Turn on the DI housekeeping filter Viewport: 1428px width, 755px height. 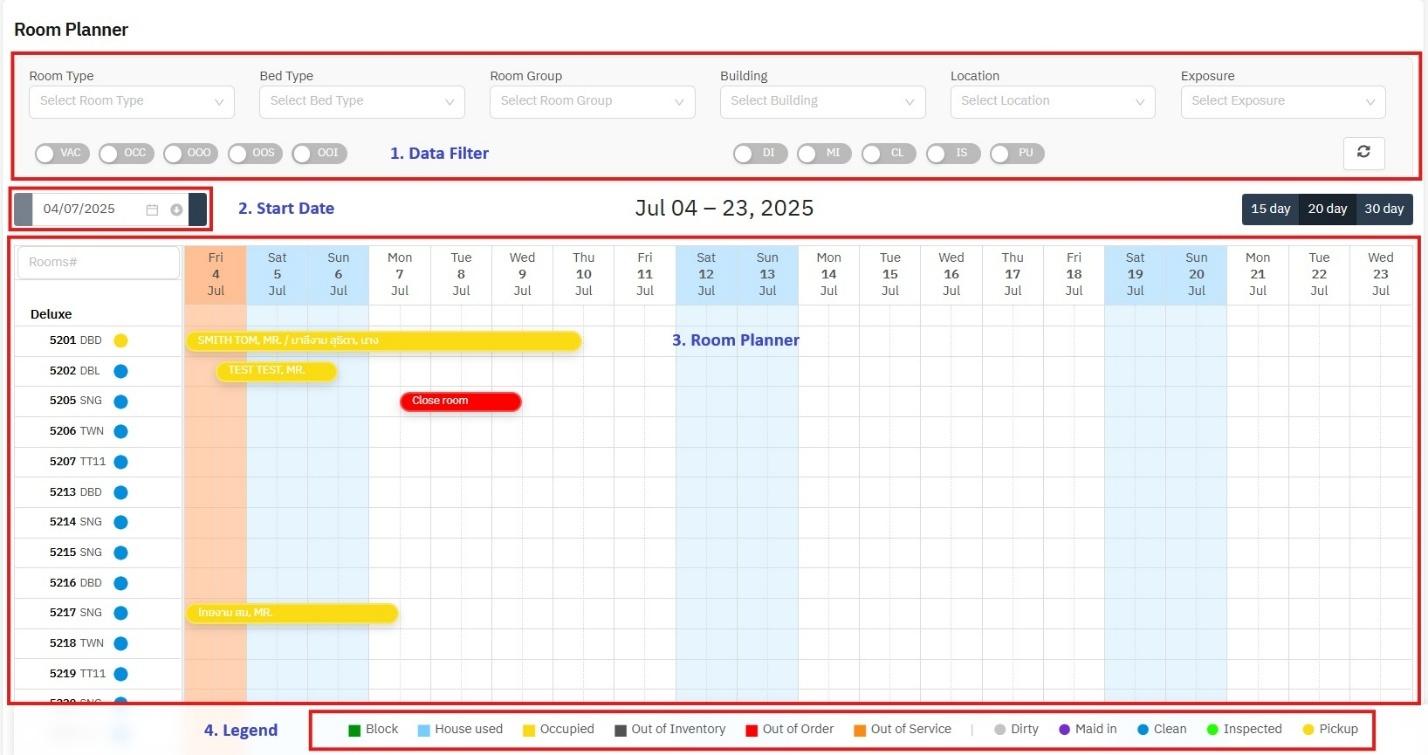760,154
